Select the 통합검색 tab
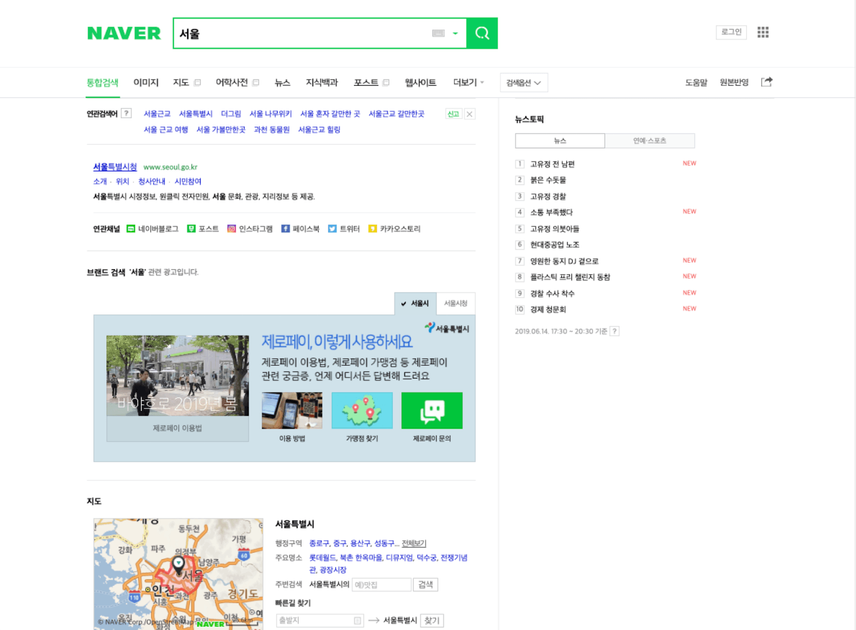 pos(103,82)
